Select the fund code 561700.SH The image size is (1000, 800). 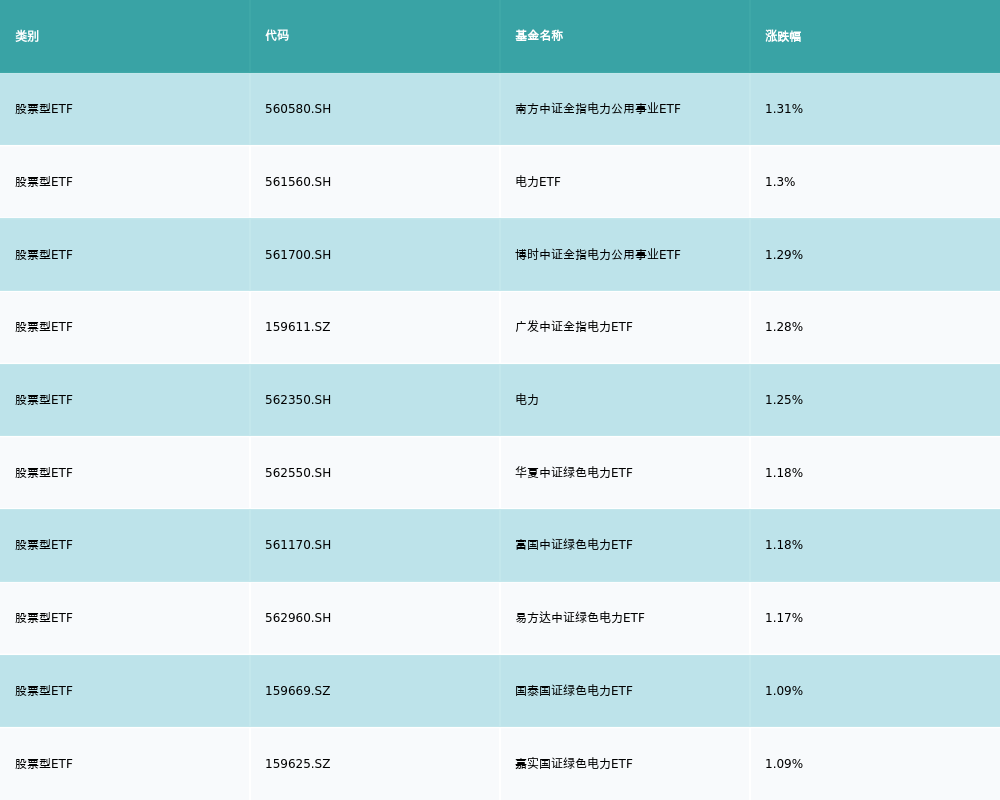(x=298, y=255)
